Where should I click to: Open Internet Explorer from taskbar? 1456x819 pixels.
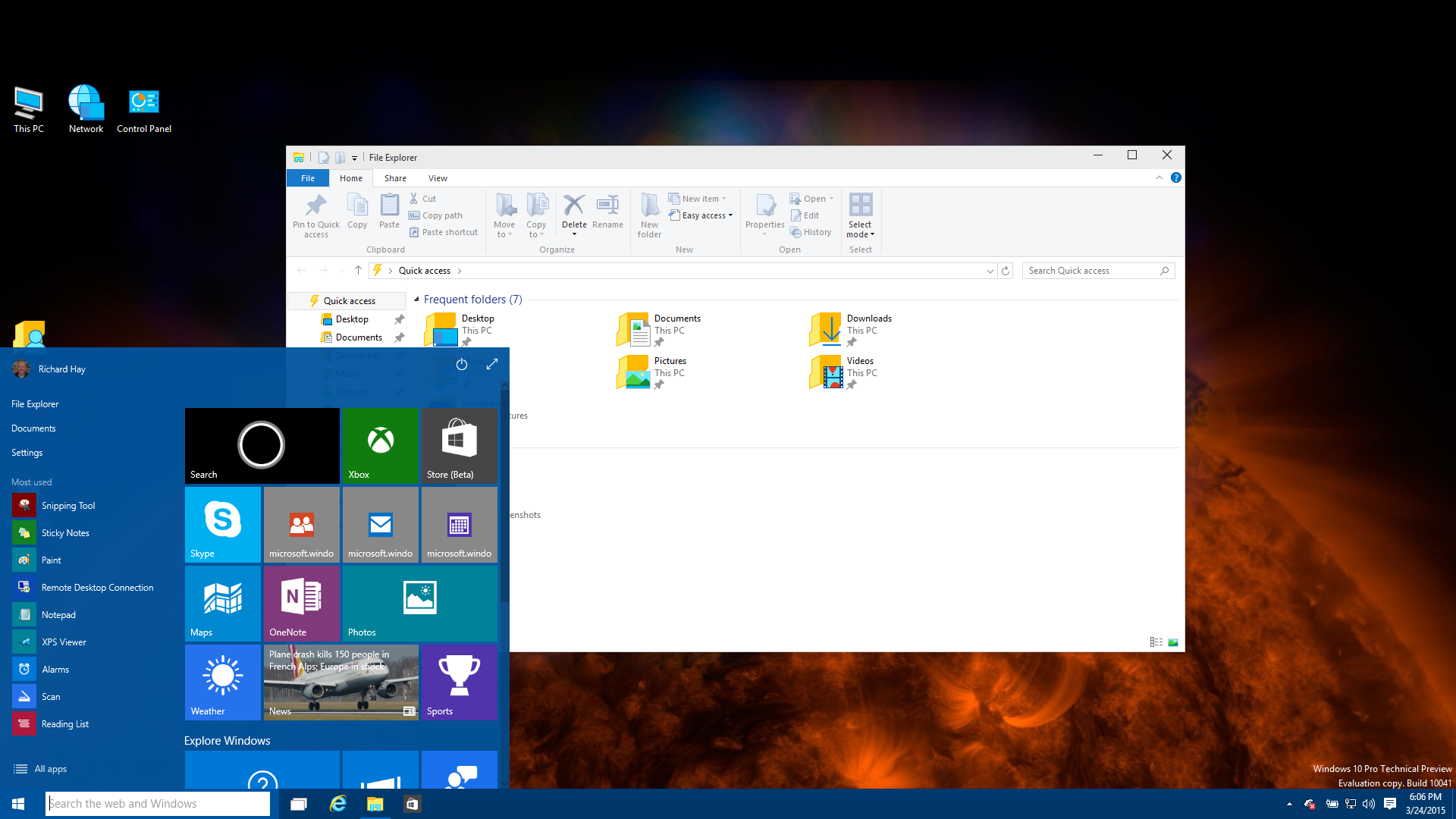point(337,804)
